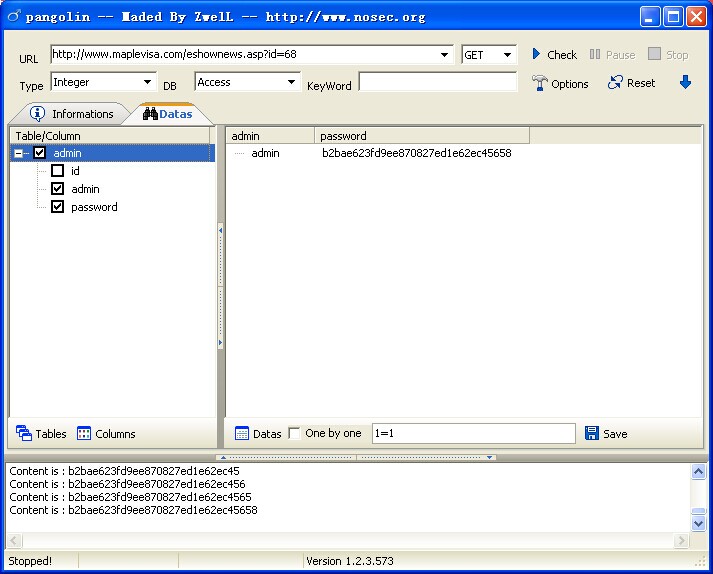The image size is (713, 574).
Task: Click the Columns button label
Action: [115, 434]
